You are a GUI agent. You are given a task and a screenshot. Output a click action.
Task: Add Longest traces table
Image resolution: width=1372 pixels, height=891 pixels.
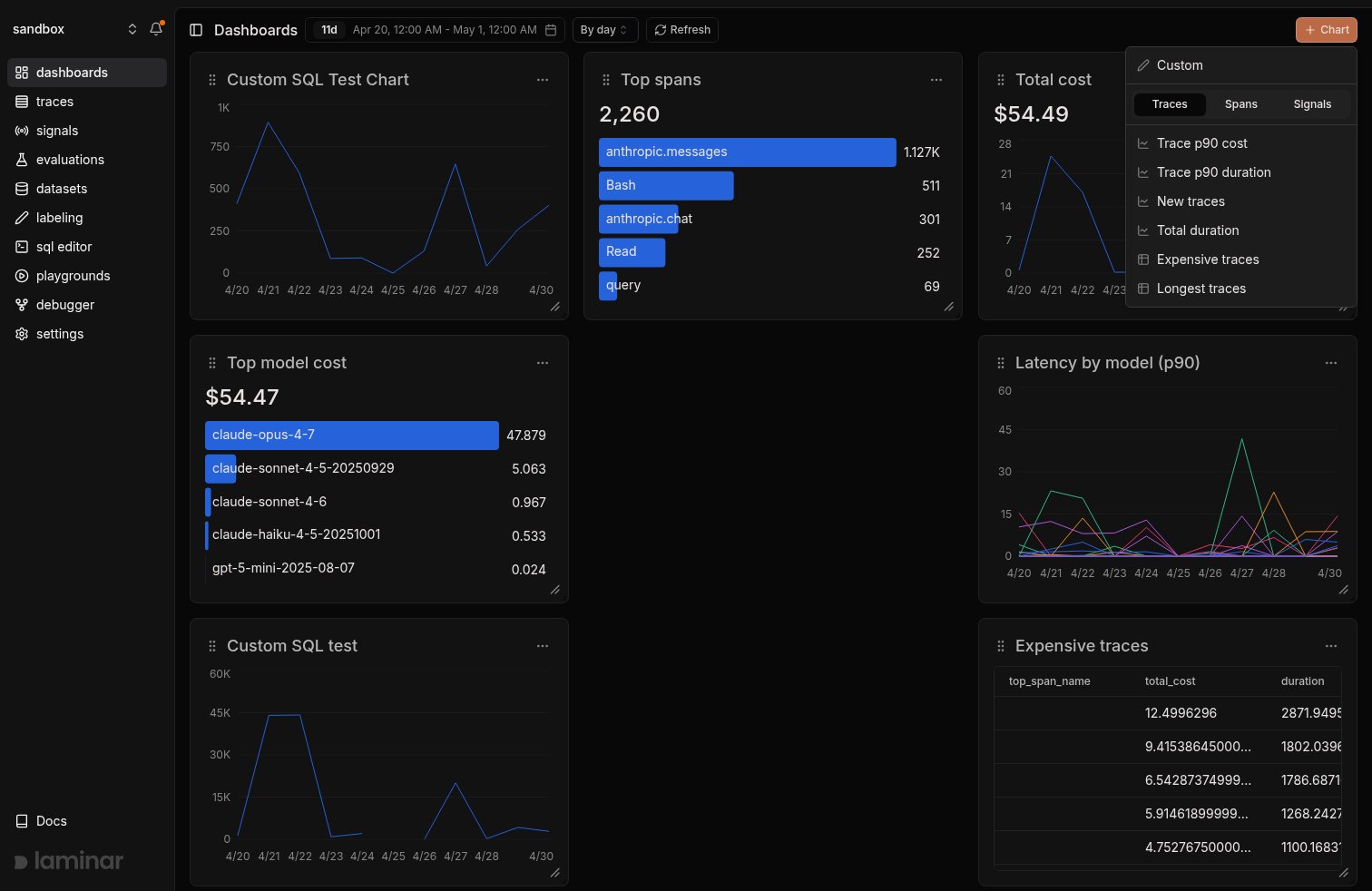point(1240,289)
